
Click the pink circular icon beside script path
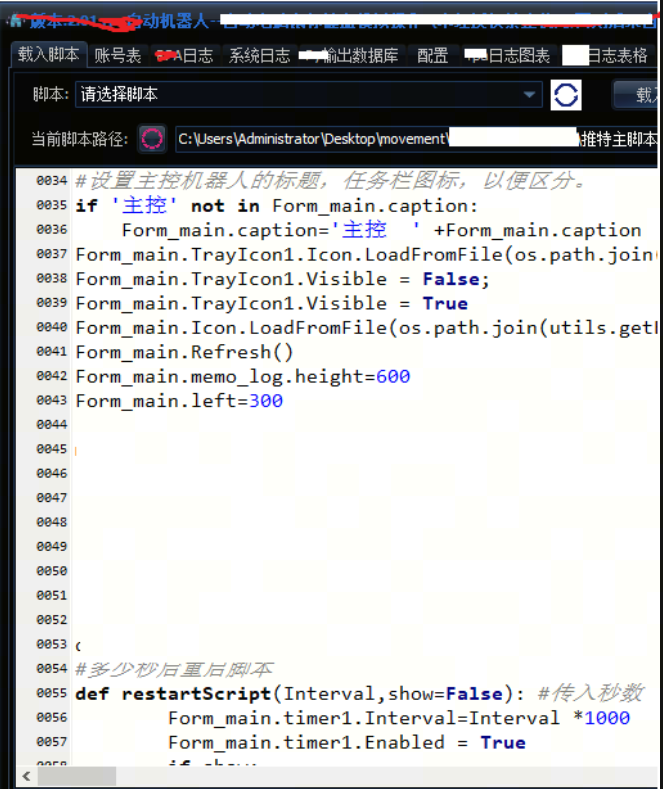[152, 139]
